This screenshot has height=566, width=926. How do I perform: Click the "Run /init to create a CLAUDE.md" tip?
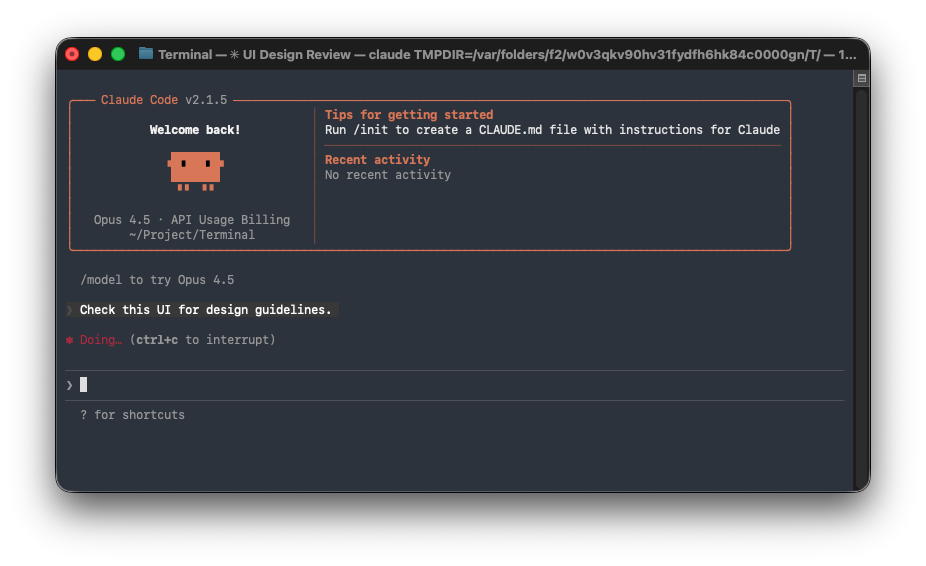[552, 130]
